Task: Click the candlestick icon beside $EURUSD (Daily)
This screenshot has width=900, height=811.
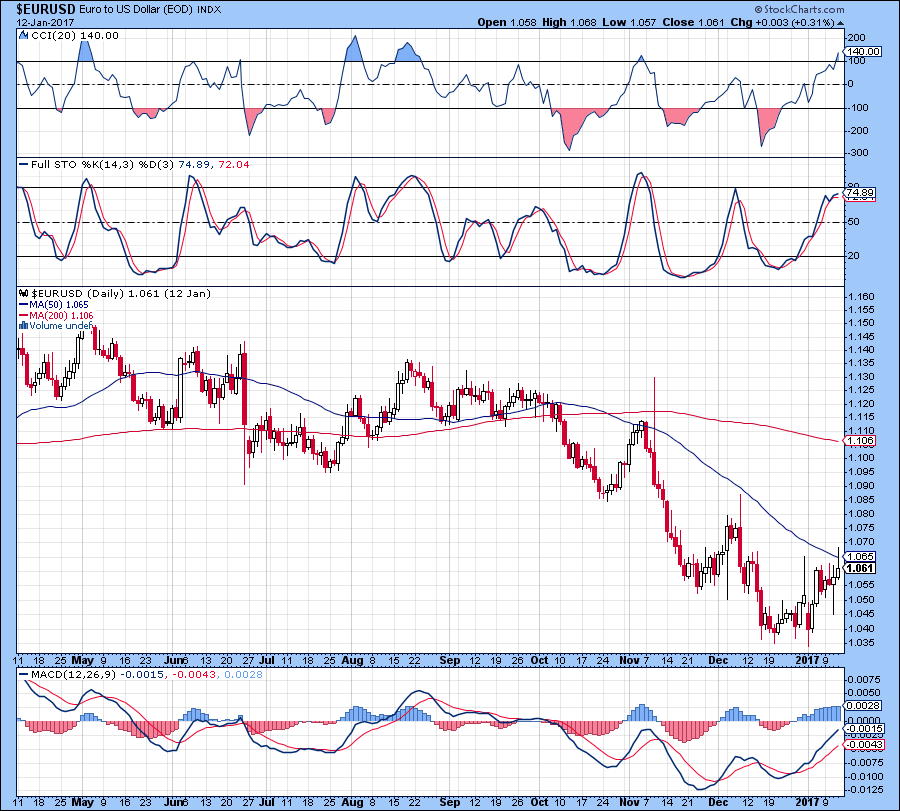Action: [24, 293]
